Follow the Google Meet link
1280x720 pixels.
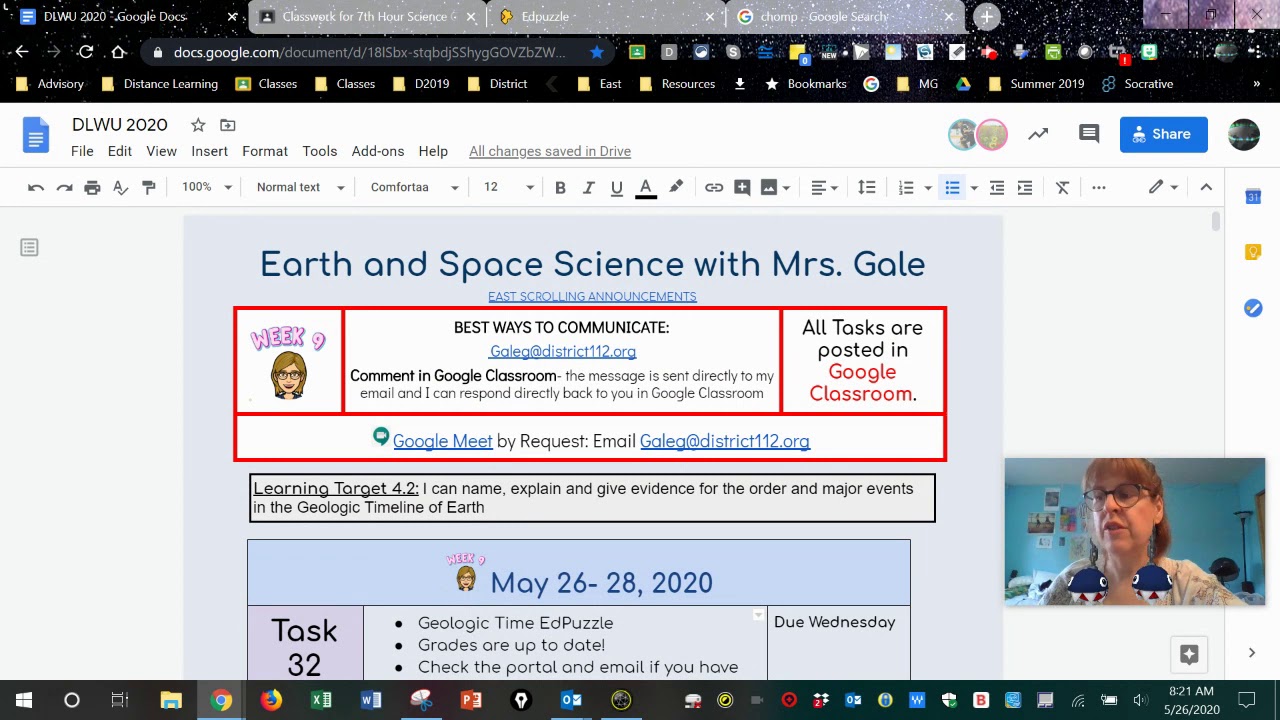coord(443,441)
